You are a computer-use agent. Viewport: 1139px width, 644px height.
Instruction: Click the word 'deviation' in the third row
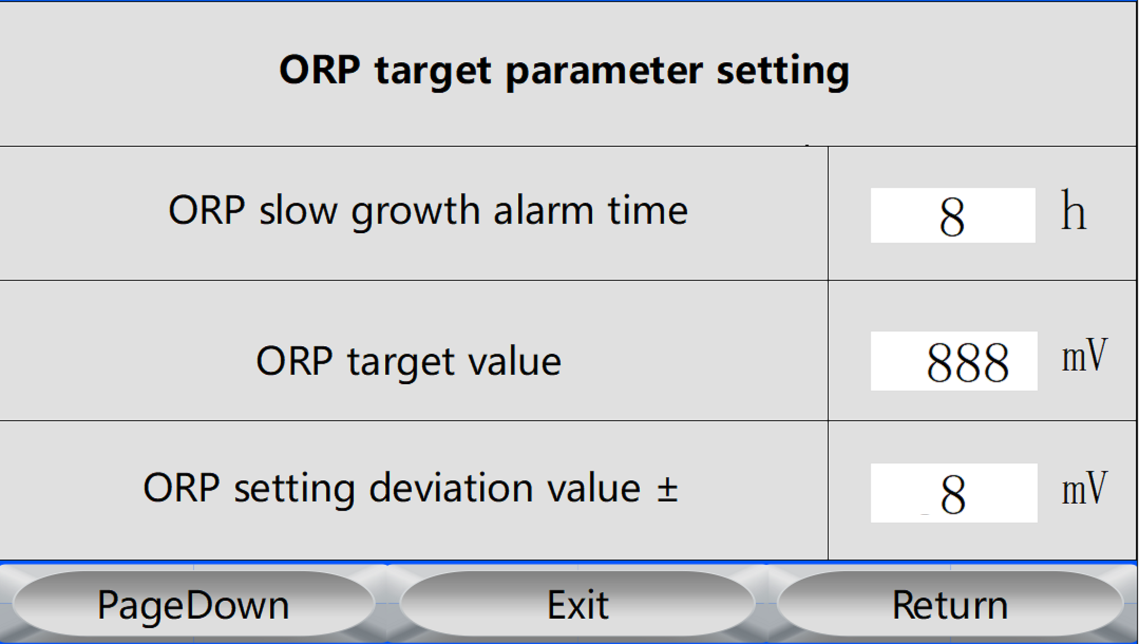pos(453,487)
